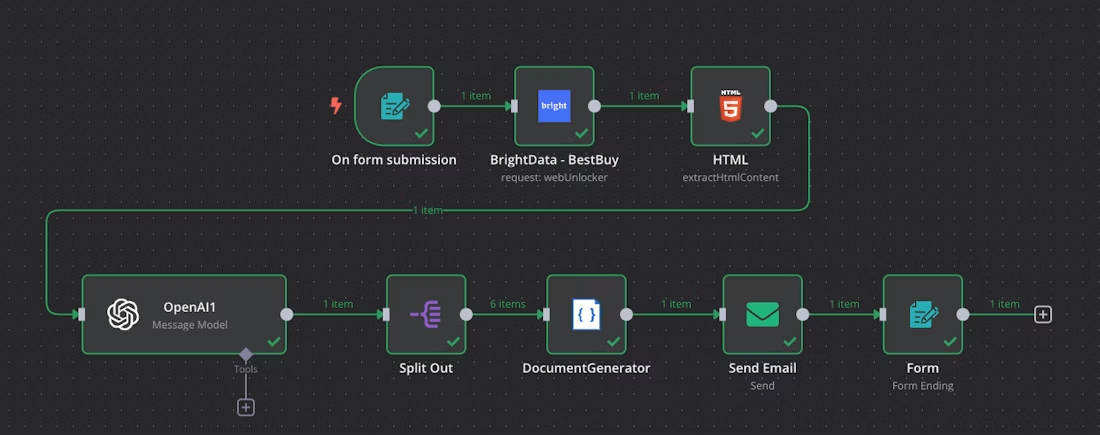The width and height of the screenshot is (1100, 435).
Task: Click the "Tools" label under OpenAI1
Action: point(246,369)
